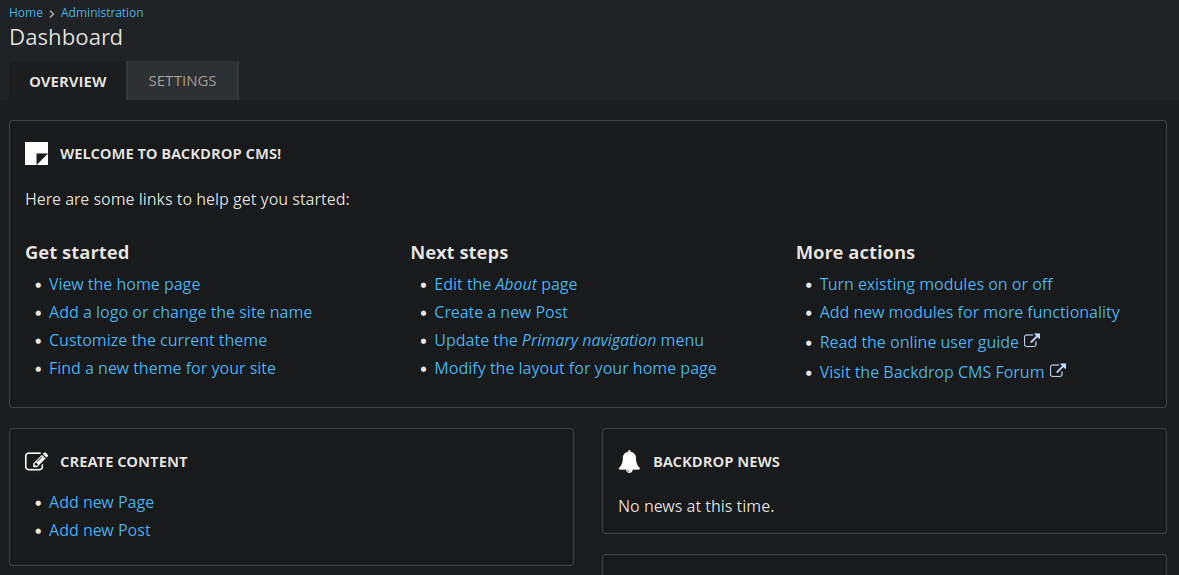Viewport: 1179px width, 575px height.
Task: Click Find a new theme for your site
Action: click(x=162, y=368)
